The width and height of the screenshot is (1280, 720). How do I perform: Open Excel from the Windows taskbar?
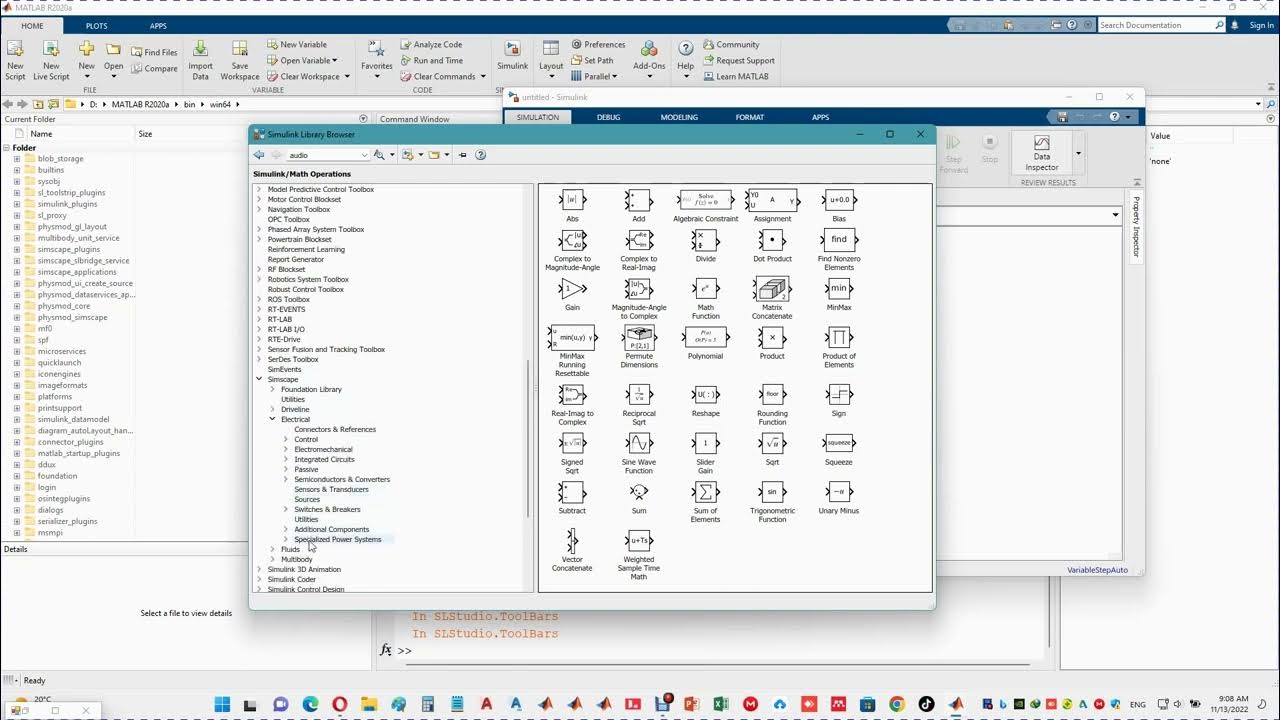point(721,704)
